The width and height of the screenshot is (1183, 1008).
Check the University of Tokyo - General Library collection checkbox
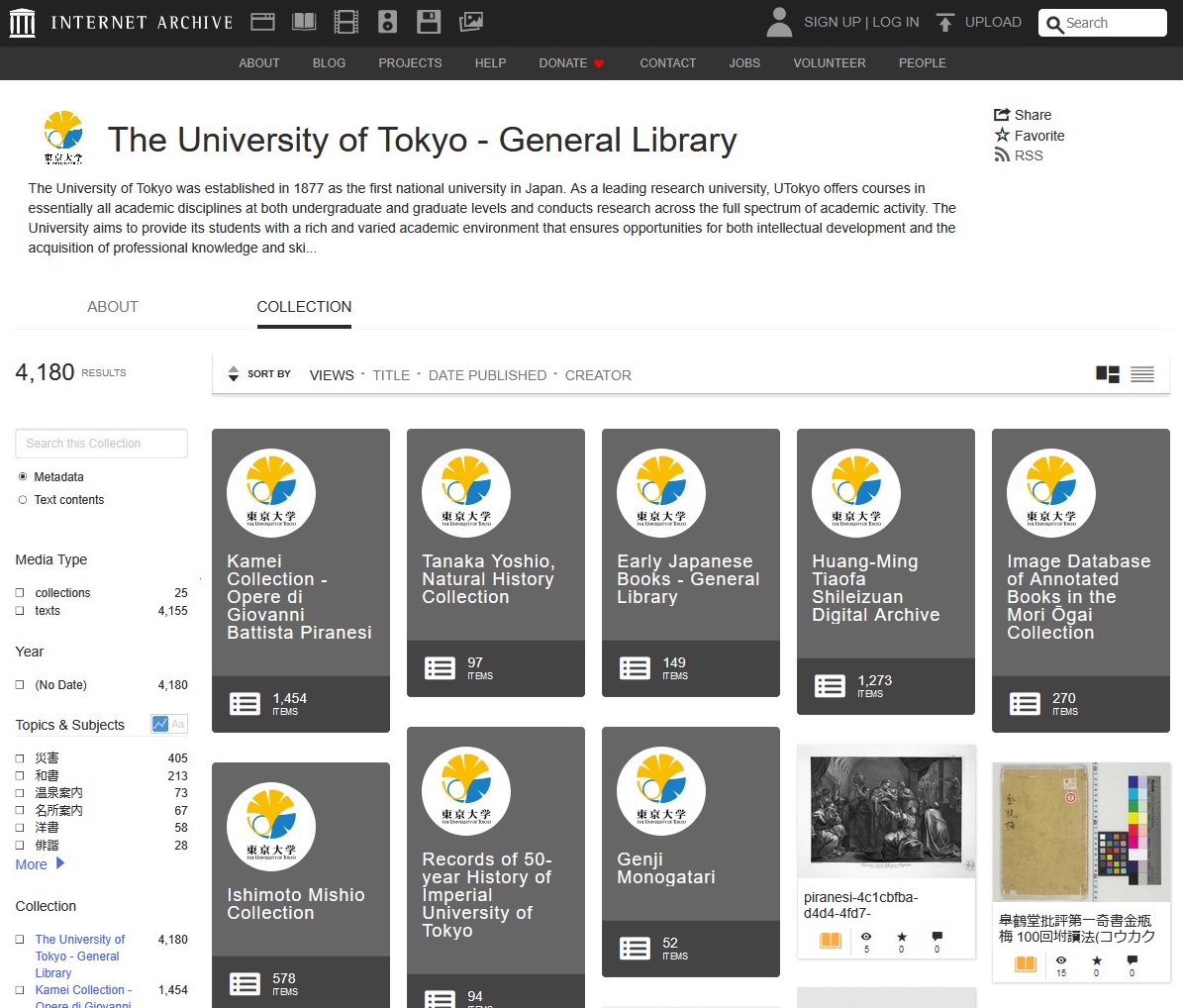click(x=20, y=940)
